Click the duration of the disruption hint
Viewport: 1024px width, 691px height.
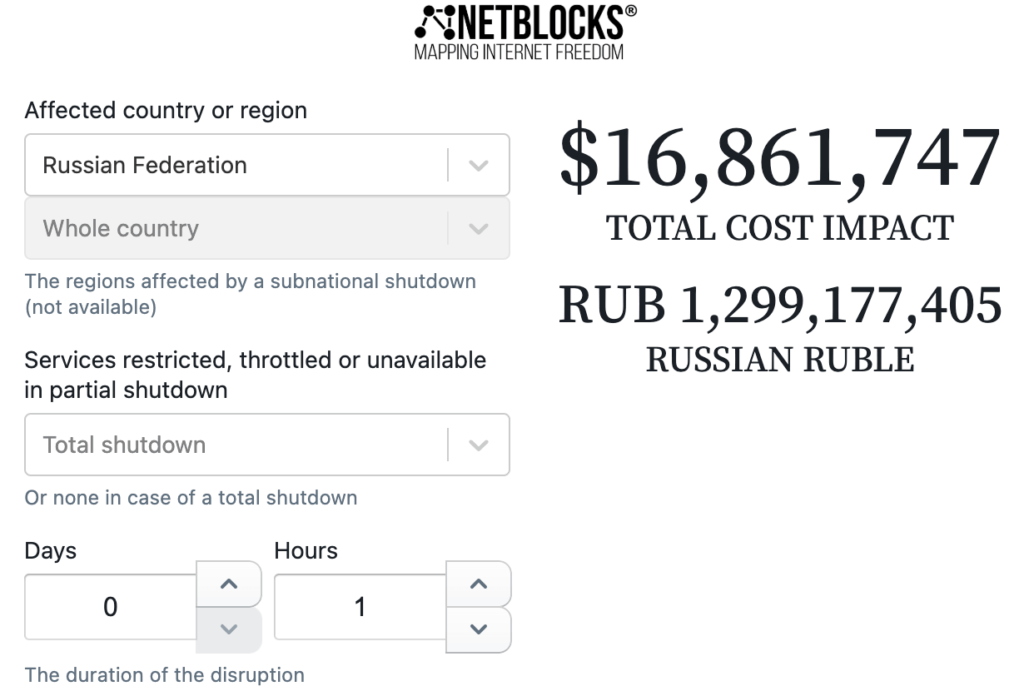165,675
